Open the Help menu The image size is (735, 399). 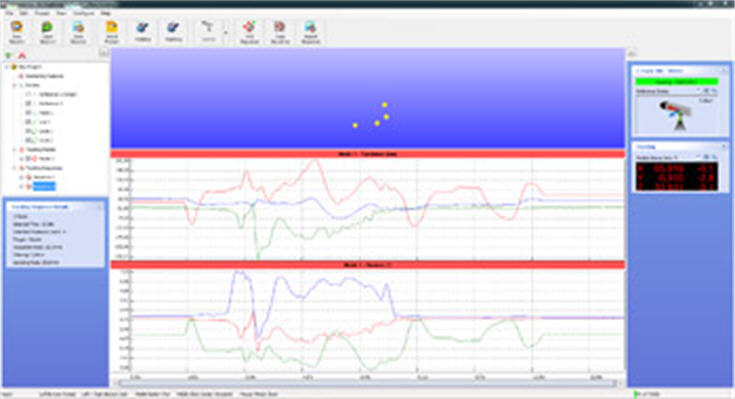[105, 13]
